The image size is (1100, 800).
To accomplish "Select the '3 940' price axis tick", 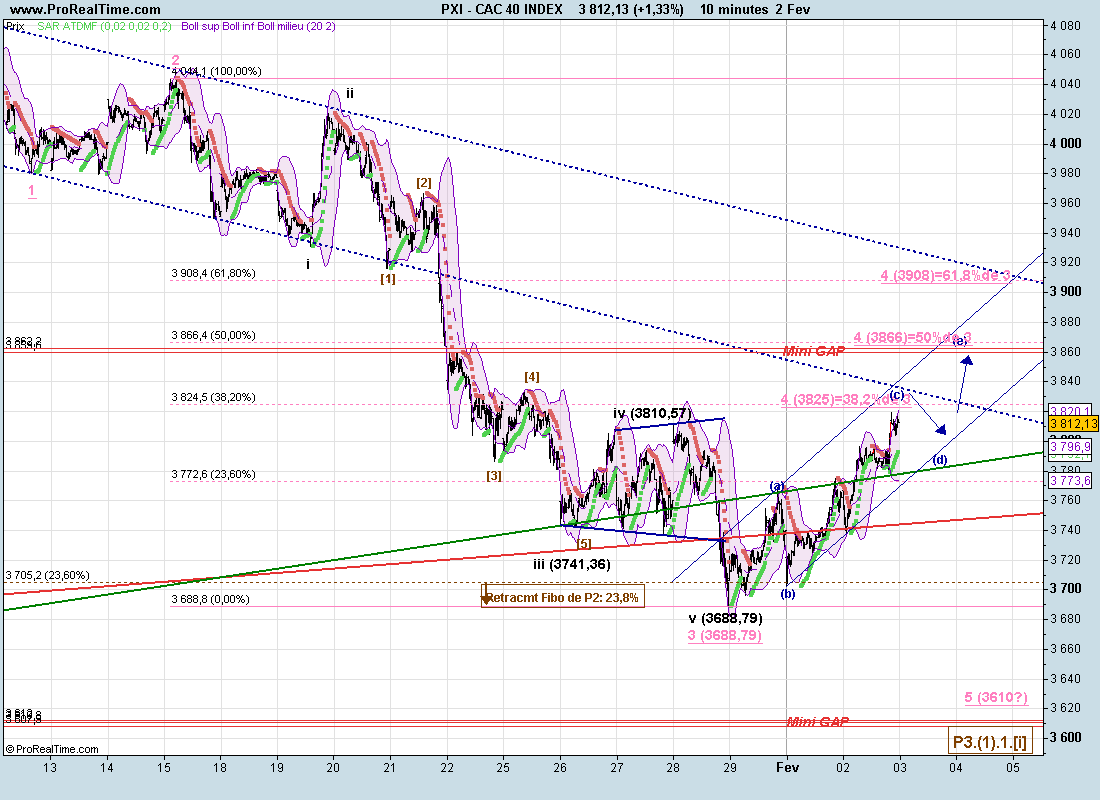I will pos(1066,232).
